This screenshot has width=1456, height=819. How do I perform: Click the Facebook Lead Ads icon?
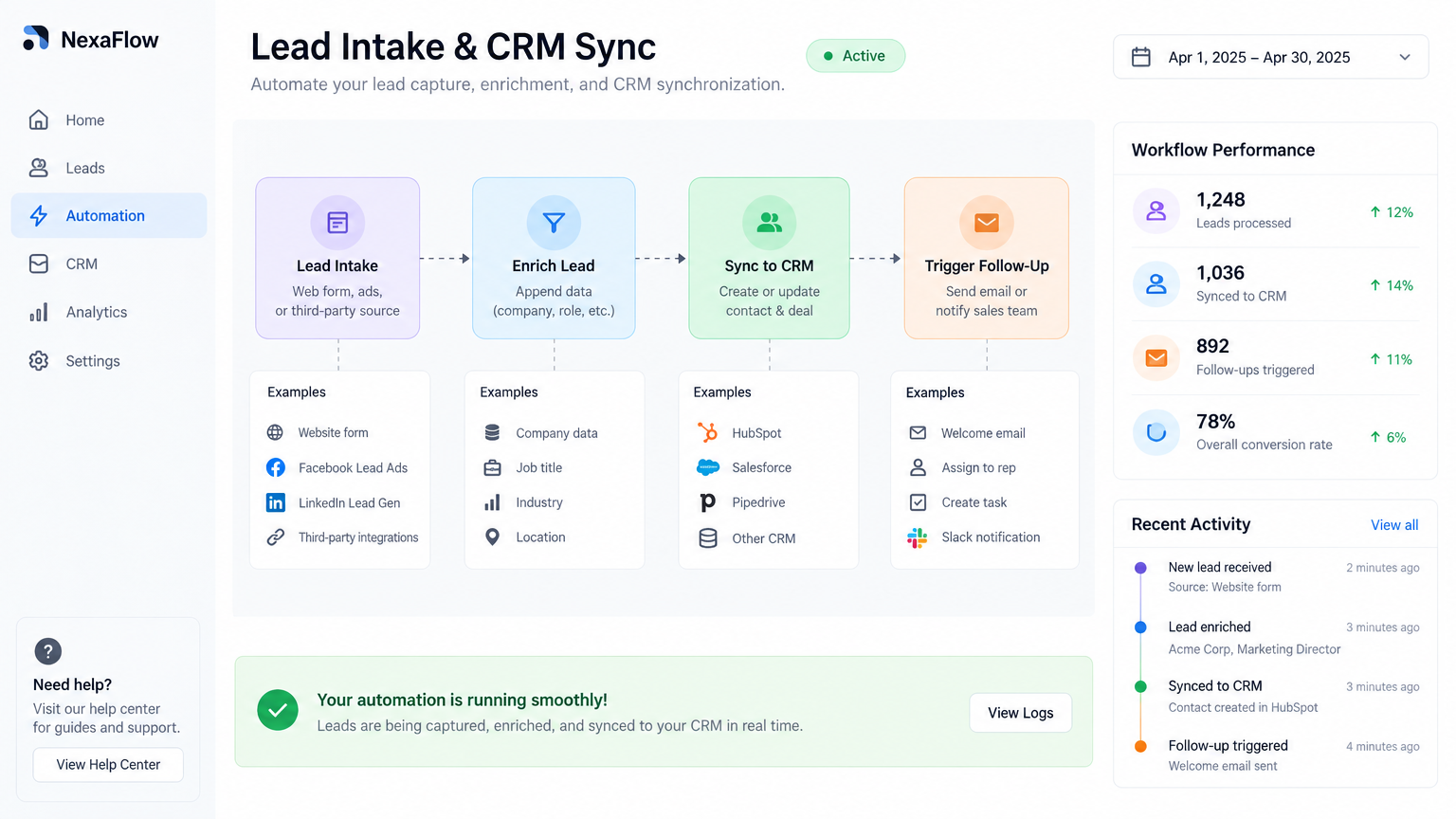point(276,467)
